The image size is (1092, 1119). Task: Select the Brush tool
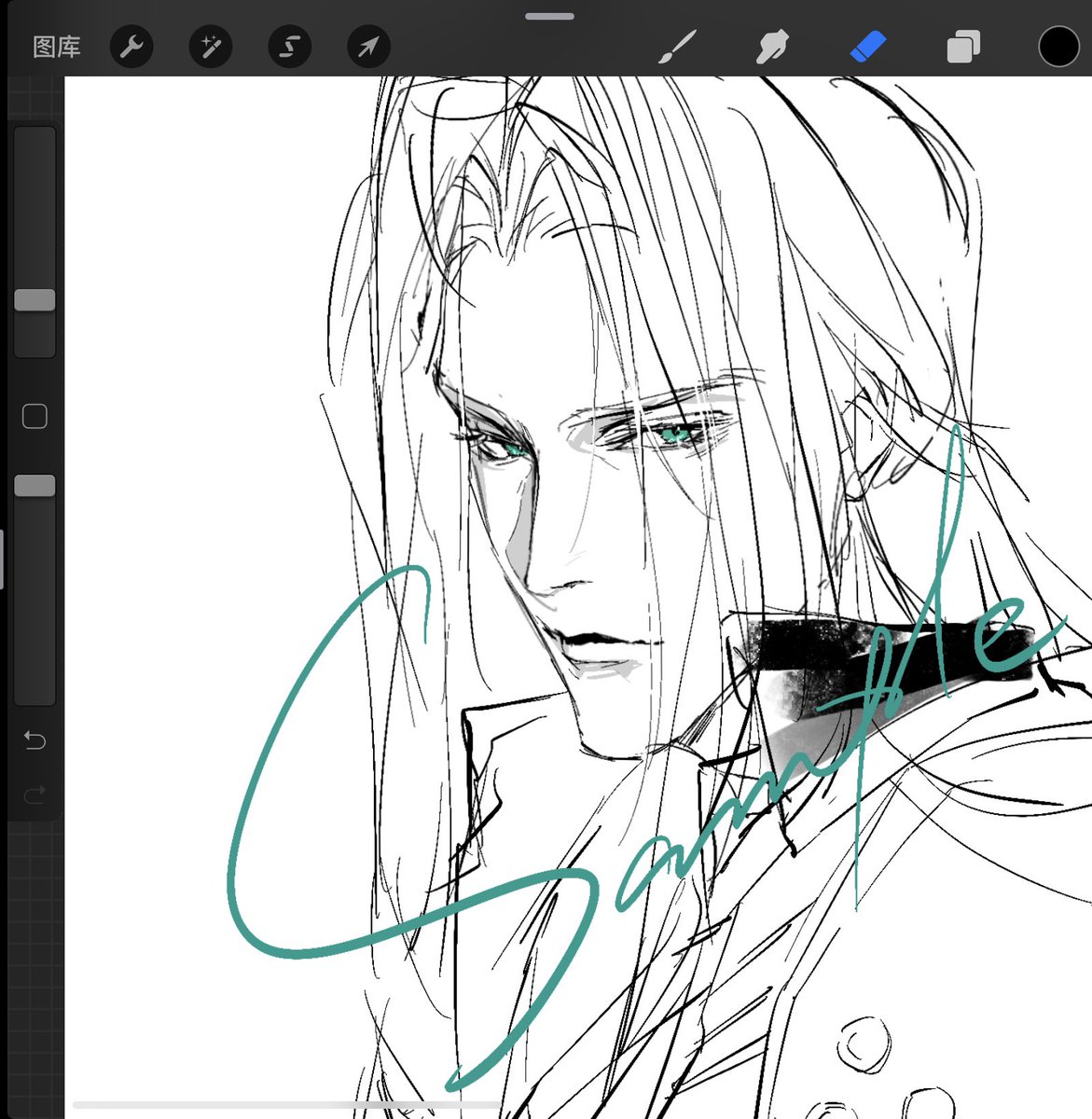click(x=678, y=47)
